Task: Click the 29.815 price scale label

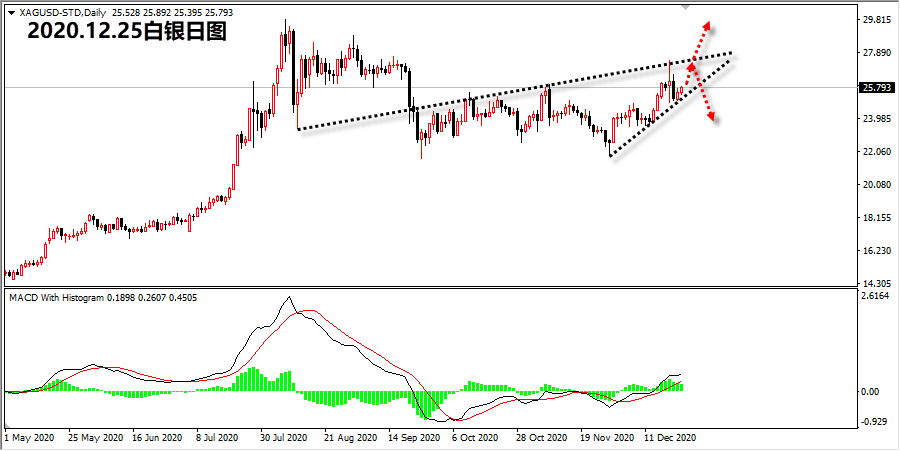Action: point(876,20)
